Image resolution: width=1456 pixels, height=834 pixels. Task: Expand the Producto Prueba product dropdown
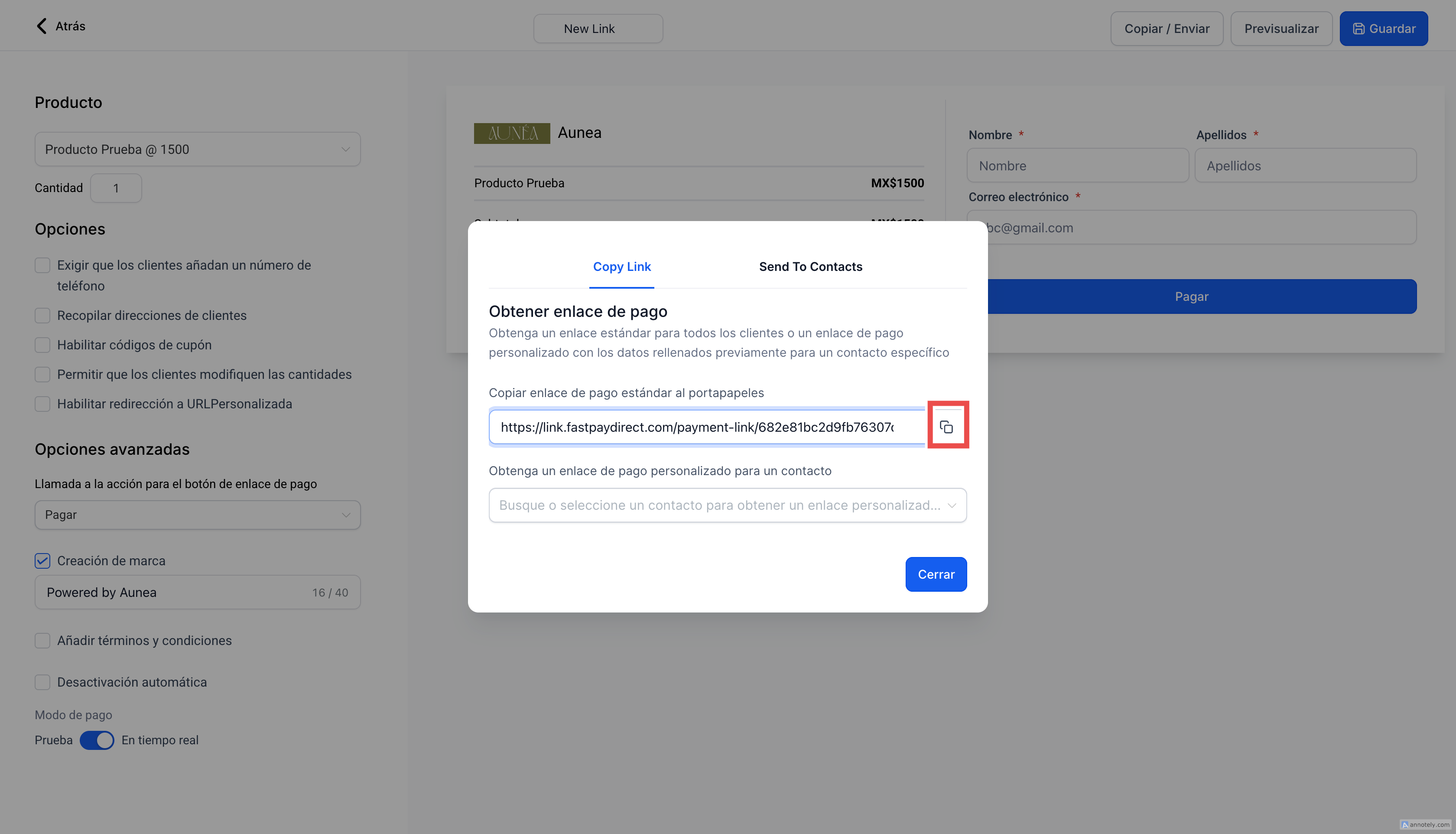[x=197, y=150]
